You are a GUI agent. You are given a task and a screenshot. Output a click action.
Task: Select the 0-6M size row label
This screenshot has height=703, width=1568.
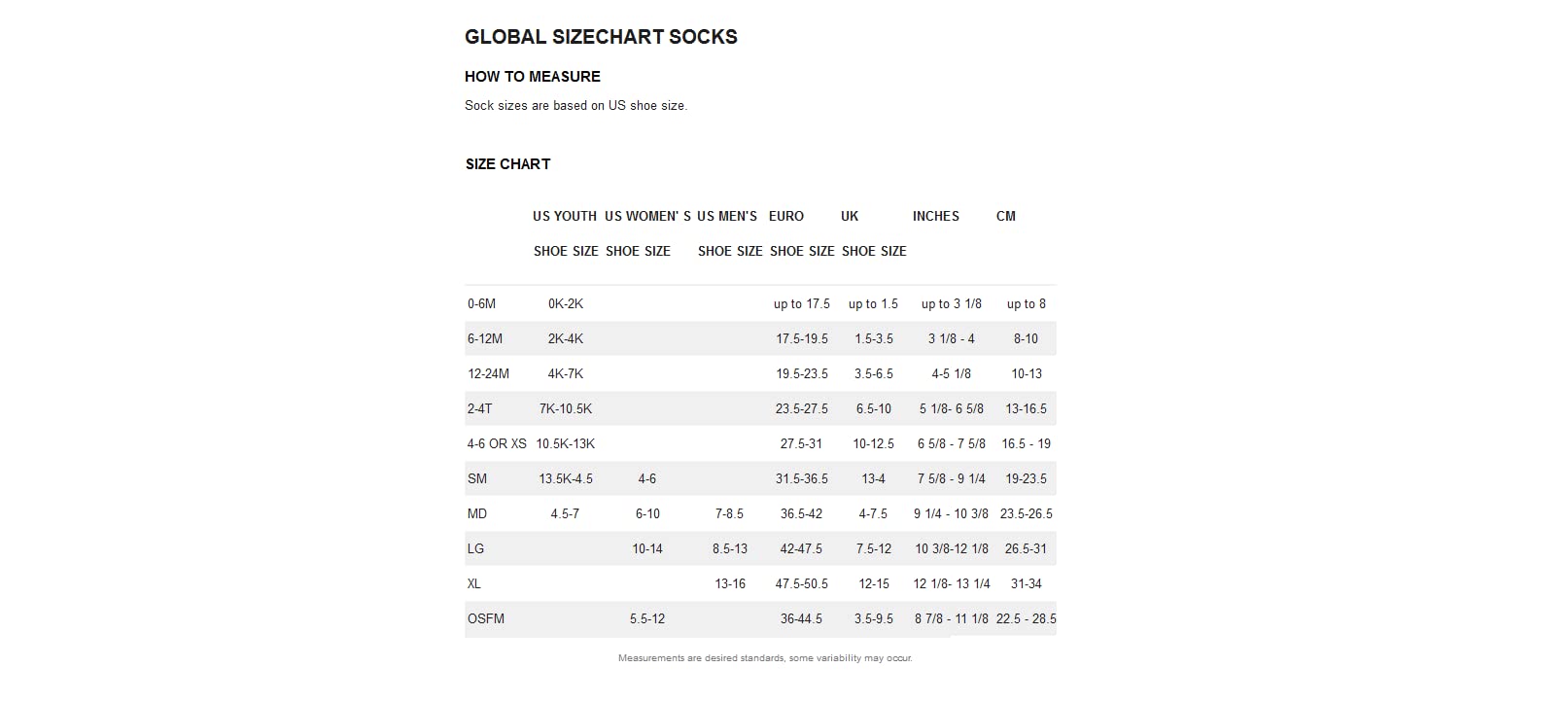click(x=481, y=304)
